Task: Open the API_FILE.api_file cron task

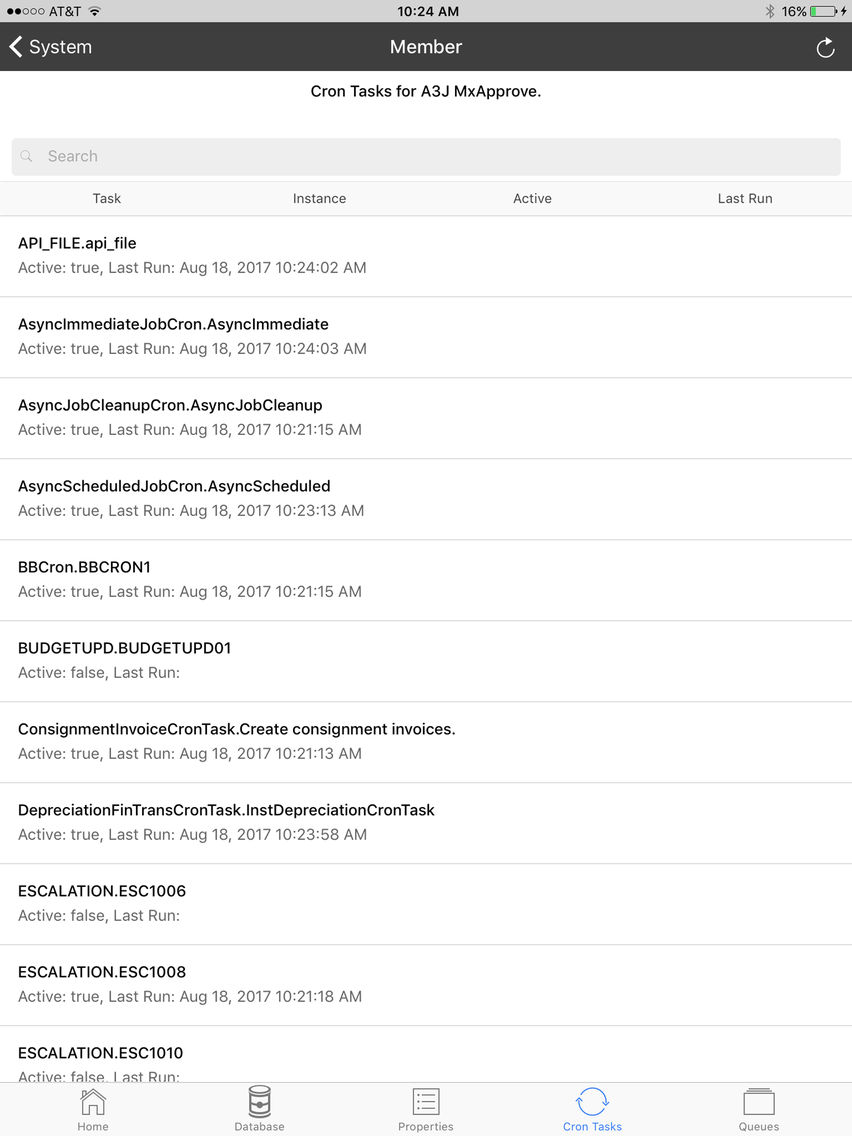Action: (x=426, y=256)
